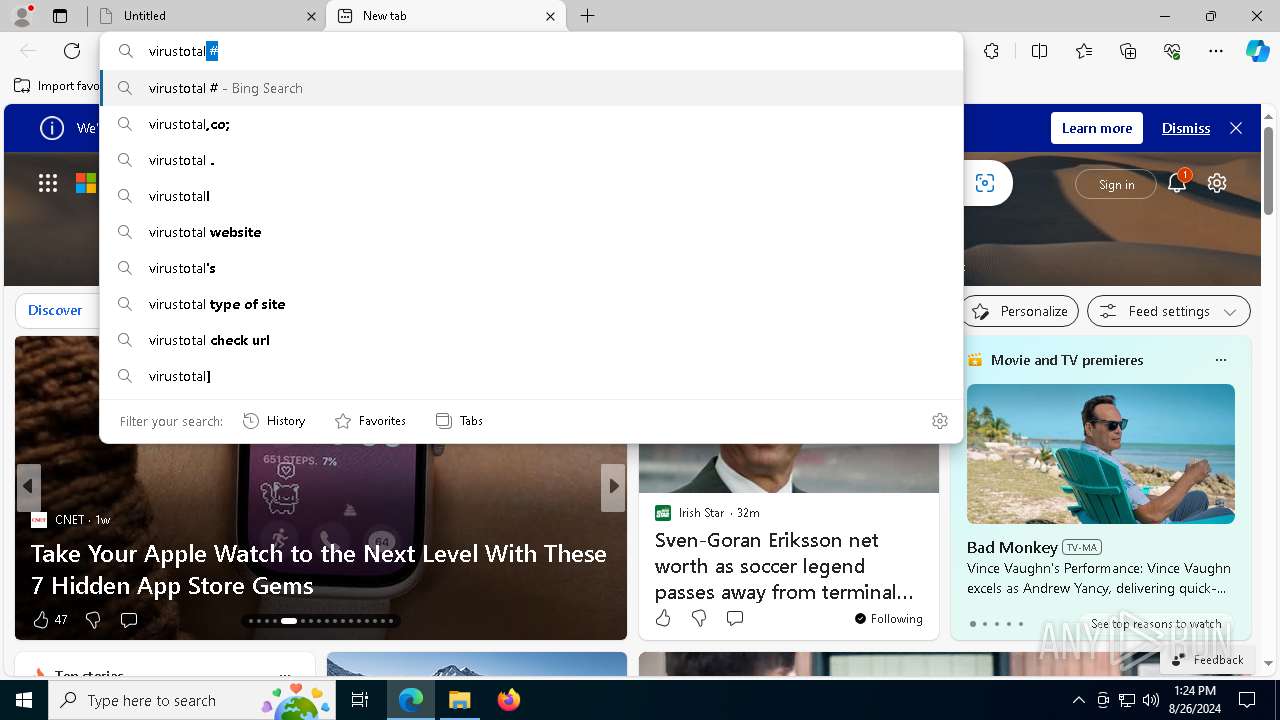Viewport: 1280px width, 720px height.
Task: Choose 'virustotal.co;' suggestion
Action: pos(532,124)
